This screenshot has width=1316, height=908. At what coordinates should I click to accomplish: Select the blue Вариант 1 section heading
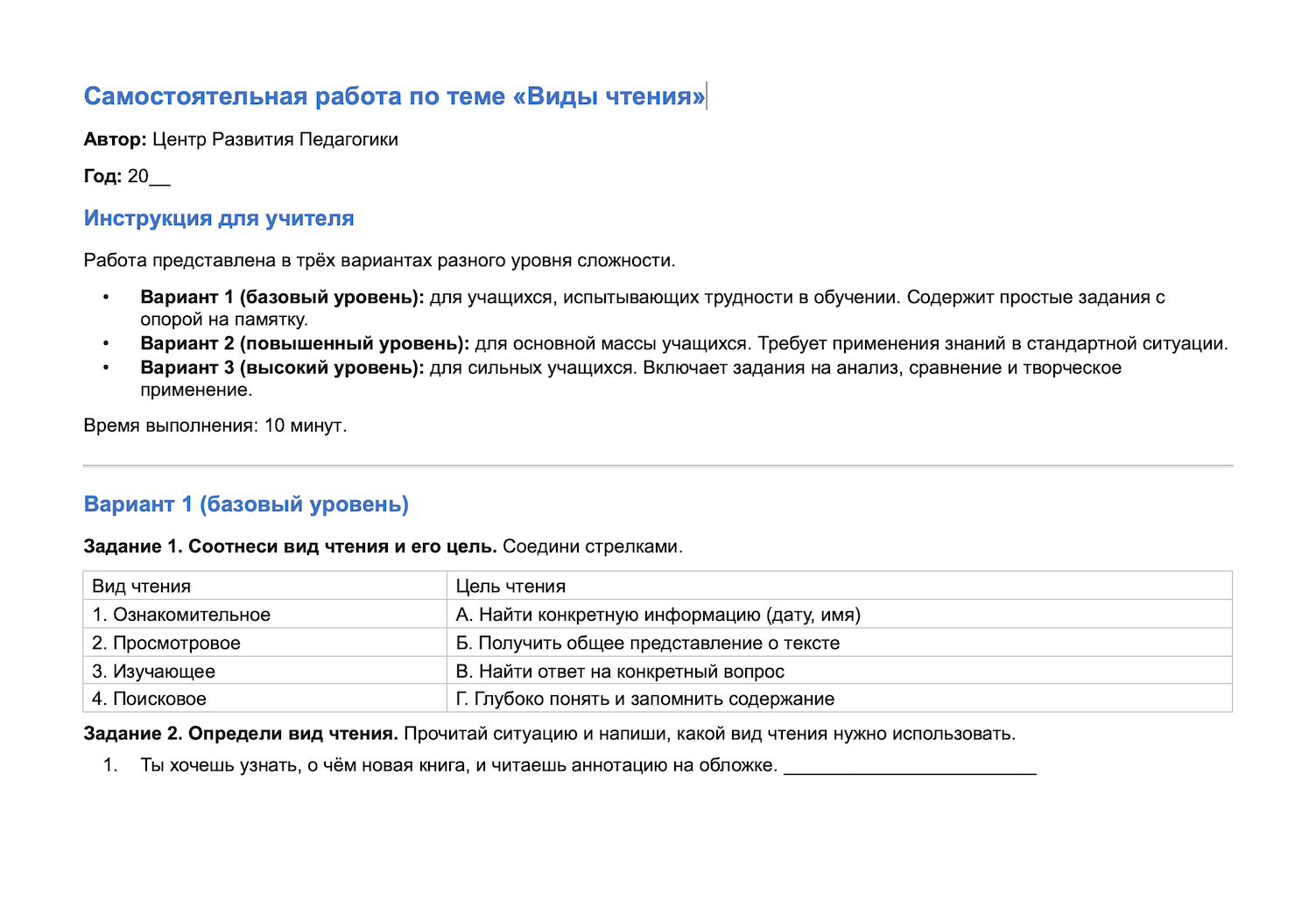[246, 504]
